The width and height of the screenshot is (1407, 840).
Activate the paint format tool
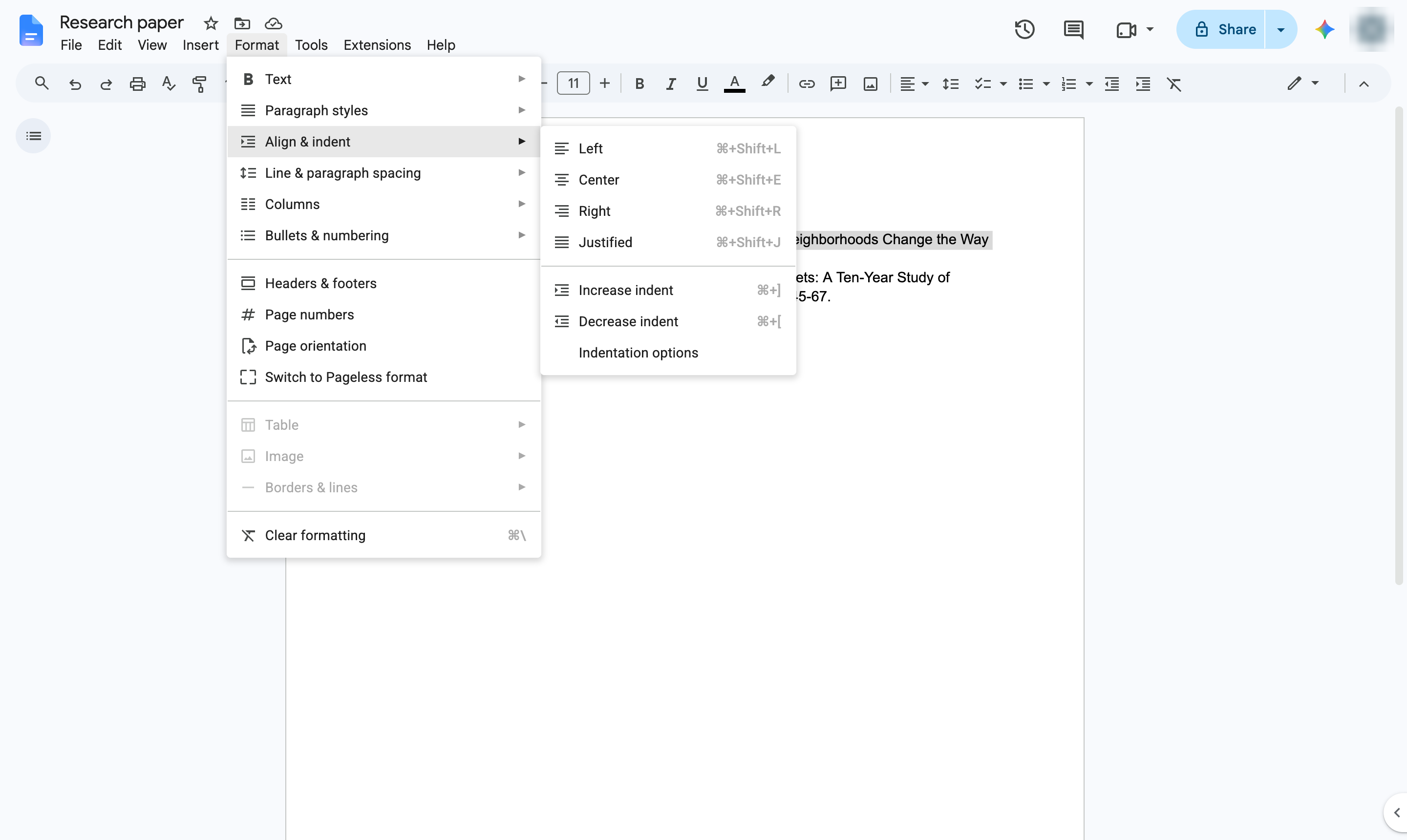(x=199, y=84)
